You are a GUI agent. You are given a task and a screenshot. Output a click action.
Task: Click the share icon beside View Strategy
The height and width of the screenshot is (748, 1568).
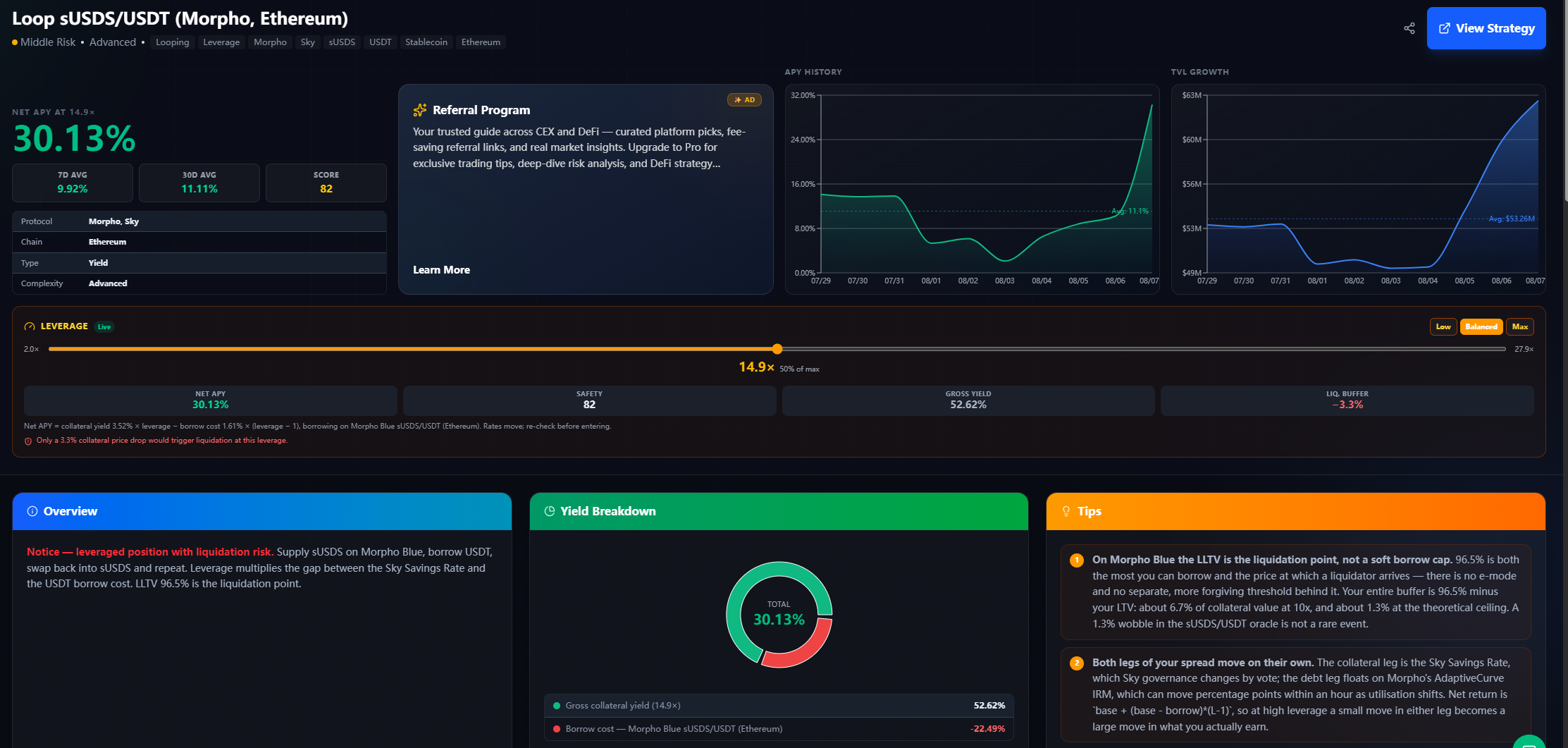click(x=1409, y=28)
